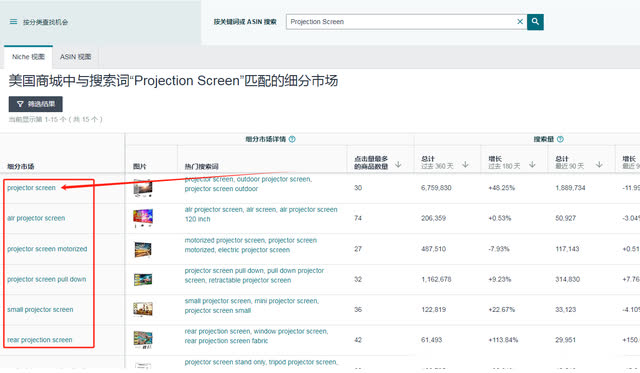Viewport: 640px width, 373px height.
Task: Click 'tripod projector screen' search terms
Action: (x=302, y=362)
